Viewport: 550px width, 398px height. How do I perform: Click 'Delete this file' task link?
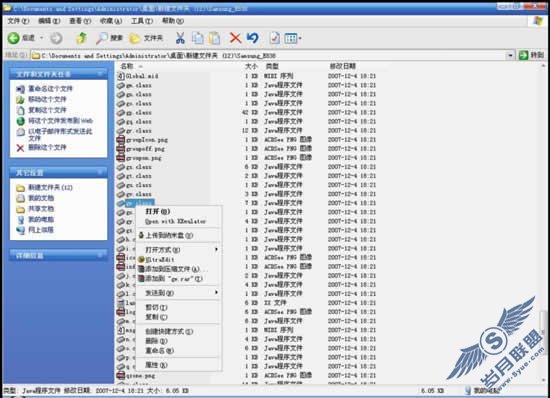pyautogui.click(x=47, y=148)
